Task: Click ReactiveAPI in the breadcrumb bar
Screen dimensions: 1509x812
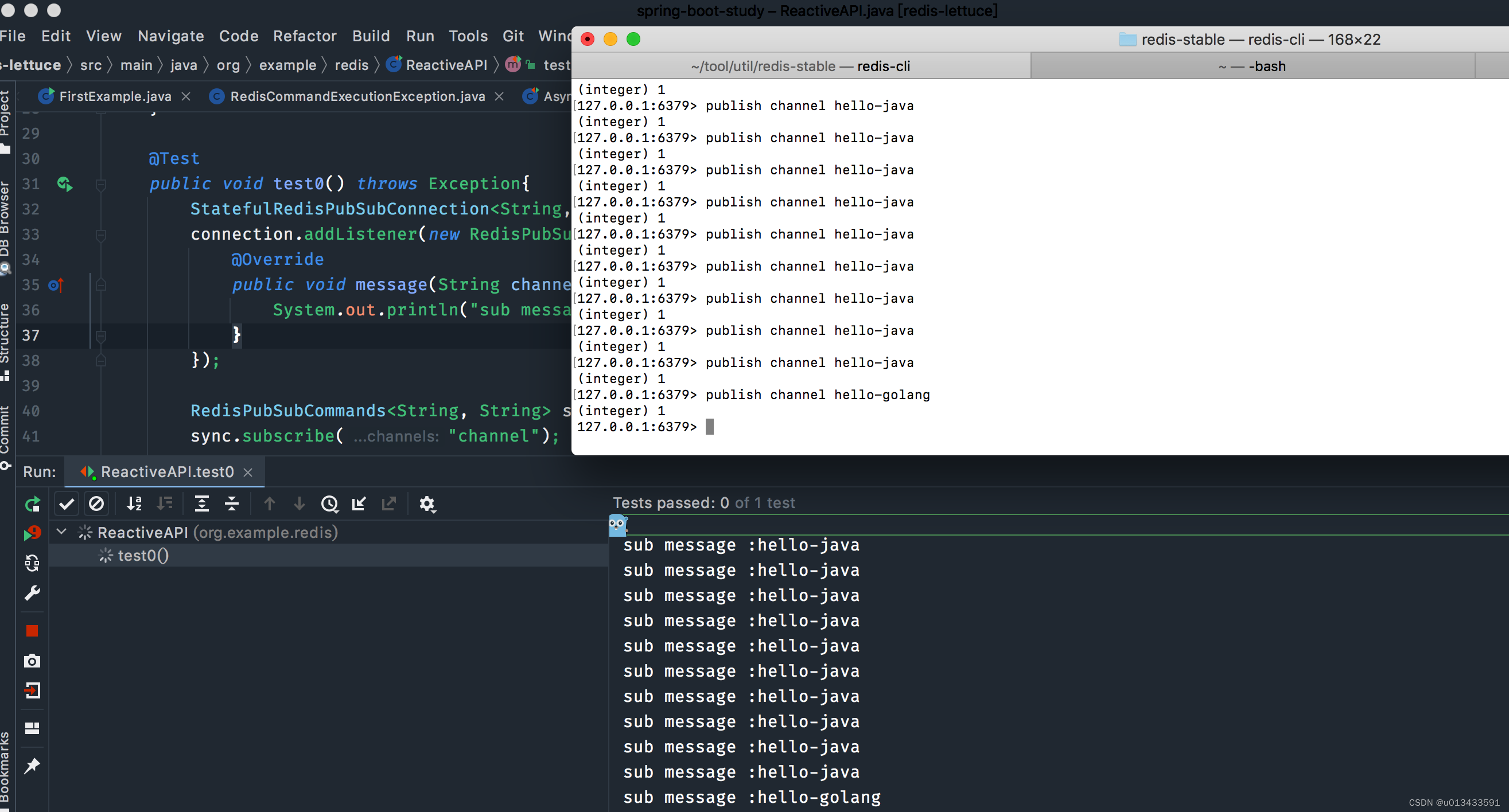Action: (446, 65)
